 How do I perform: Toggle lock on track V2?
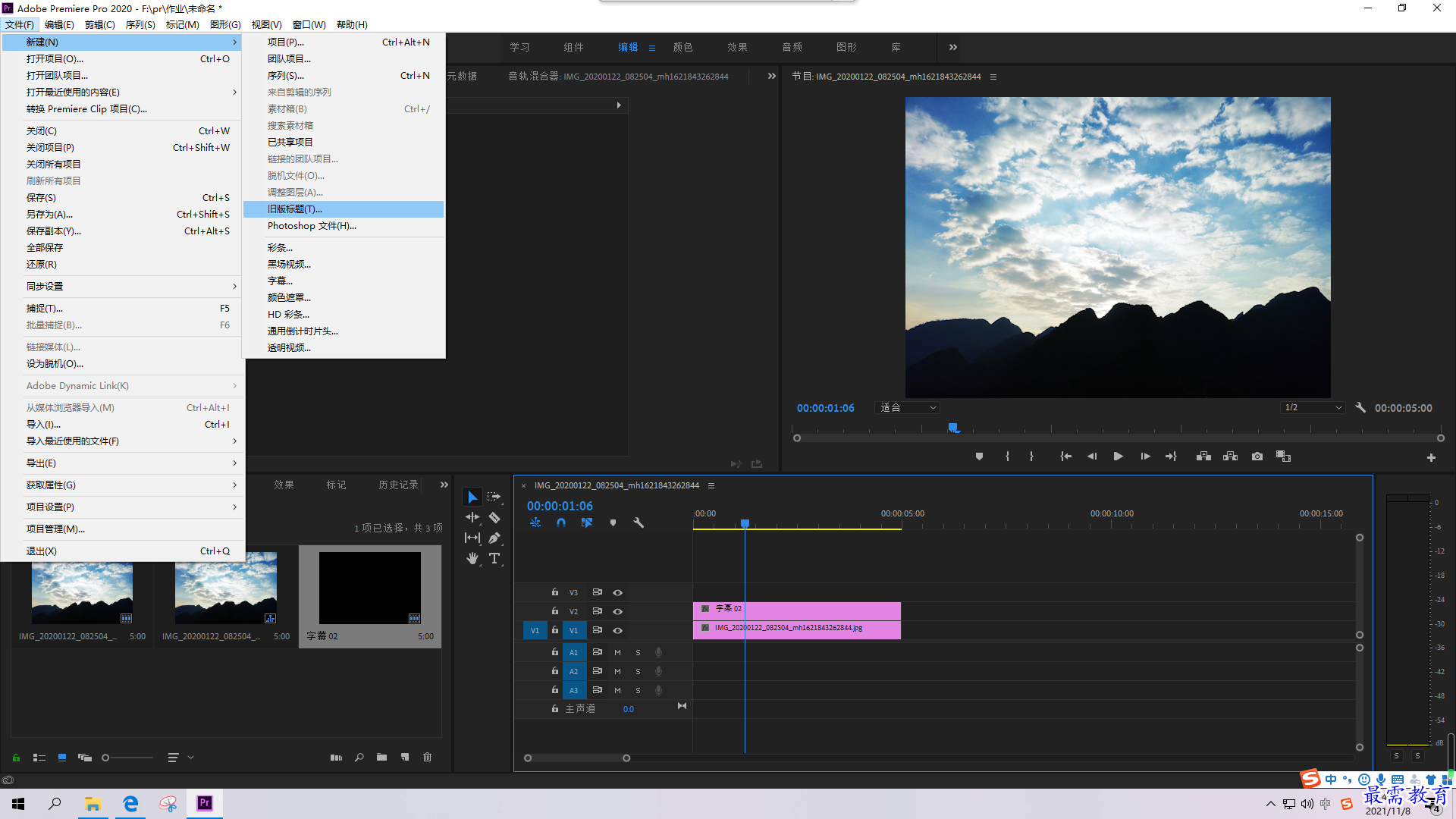[x=554, y=610]
